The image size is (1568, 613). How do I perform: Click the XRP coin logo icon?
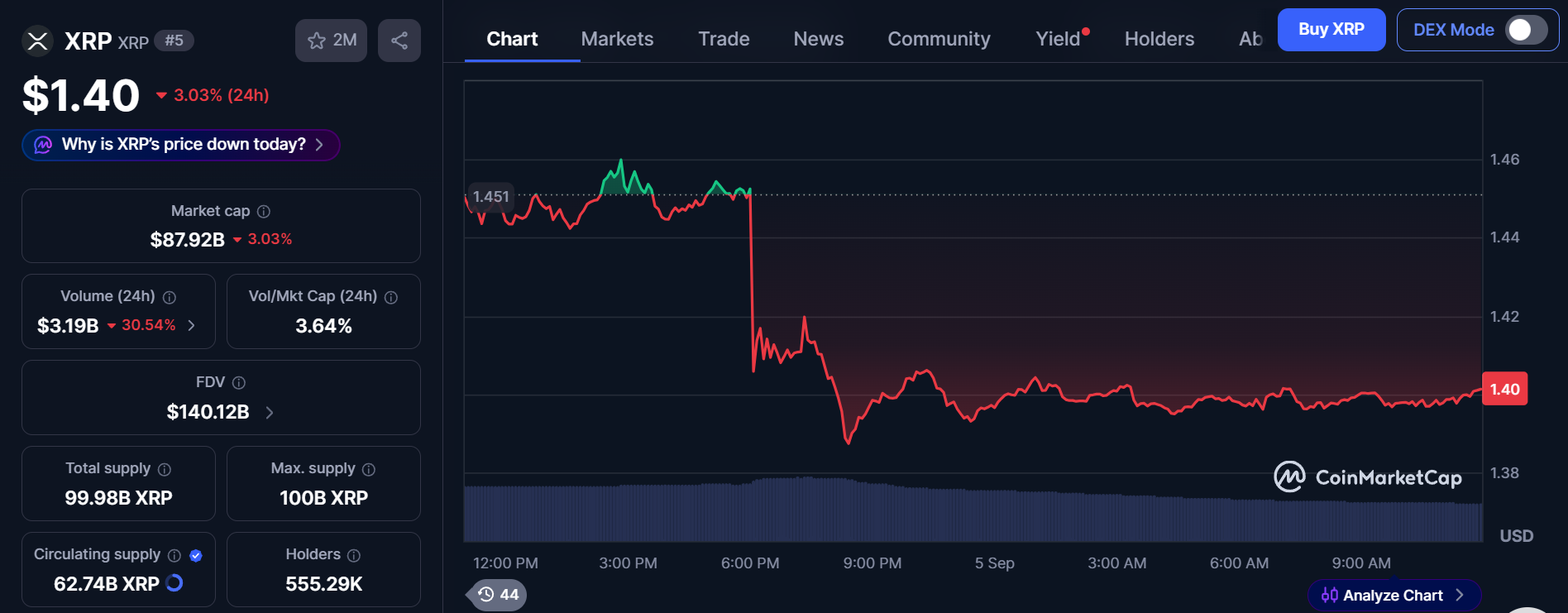pos(37,41)
